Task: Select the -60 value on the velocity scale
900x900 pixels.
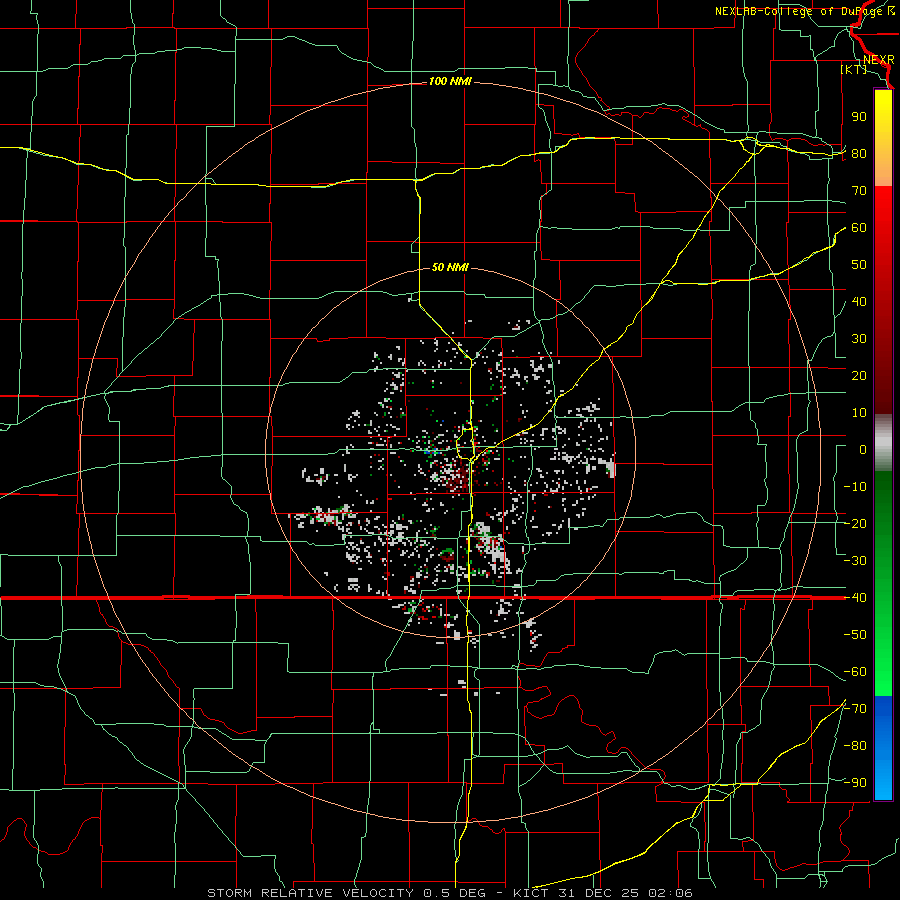Action: [855, 672]
